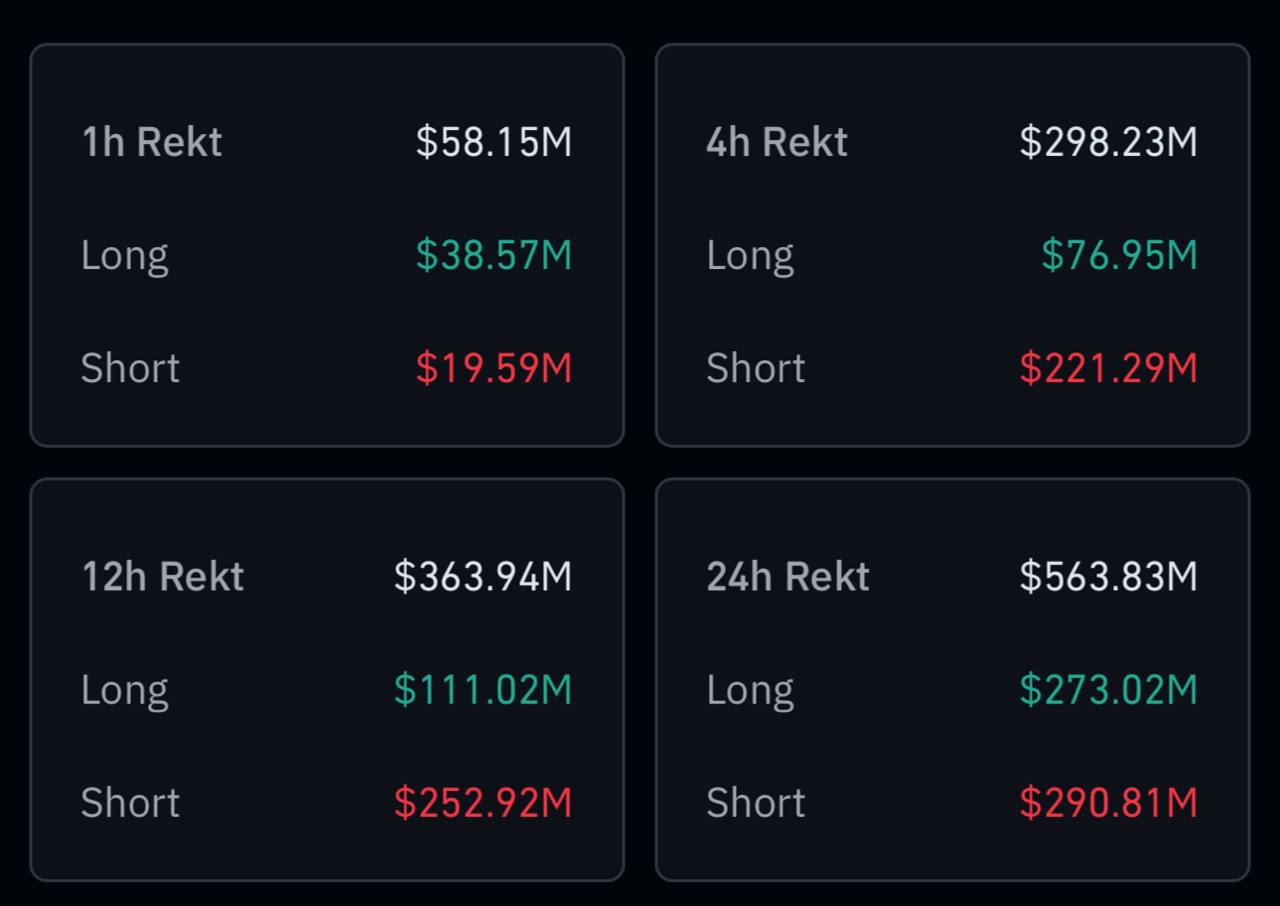Click the 12h Long value $111.02M
1280x906 pixels.
pyautogui.click(x=483, y=690)
